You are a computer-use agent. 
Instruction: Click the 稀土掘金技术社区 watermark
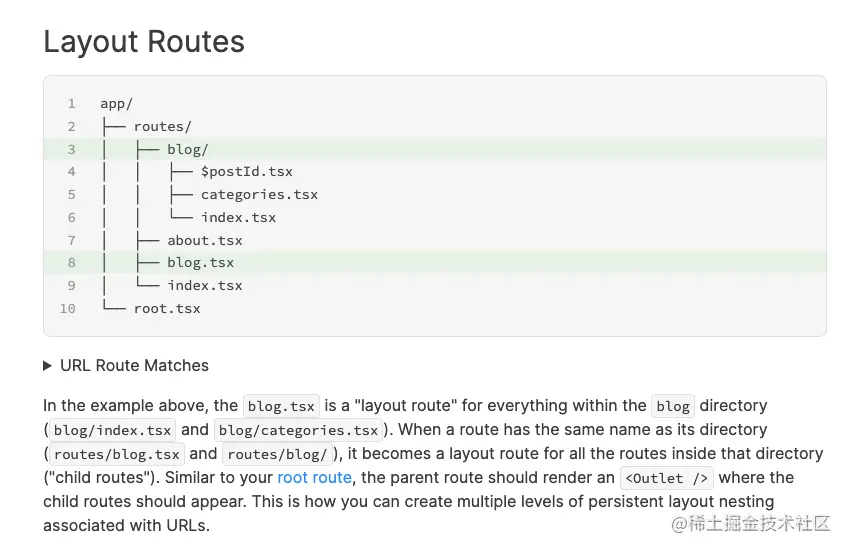[750, 523]
